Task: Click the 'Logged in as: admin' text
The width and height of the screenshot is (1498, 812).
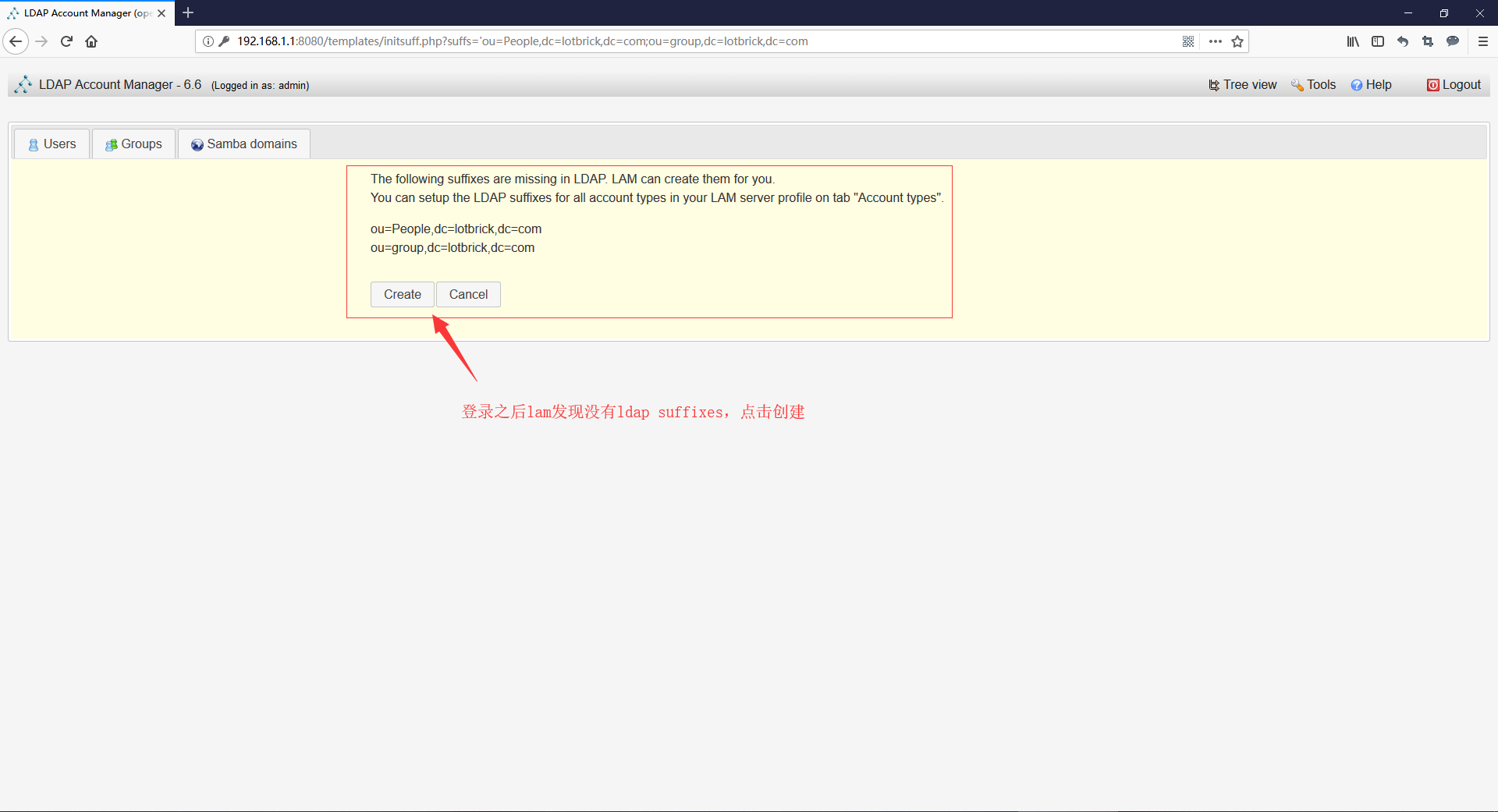Action: (261, 86)
